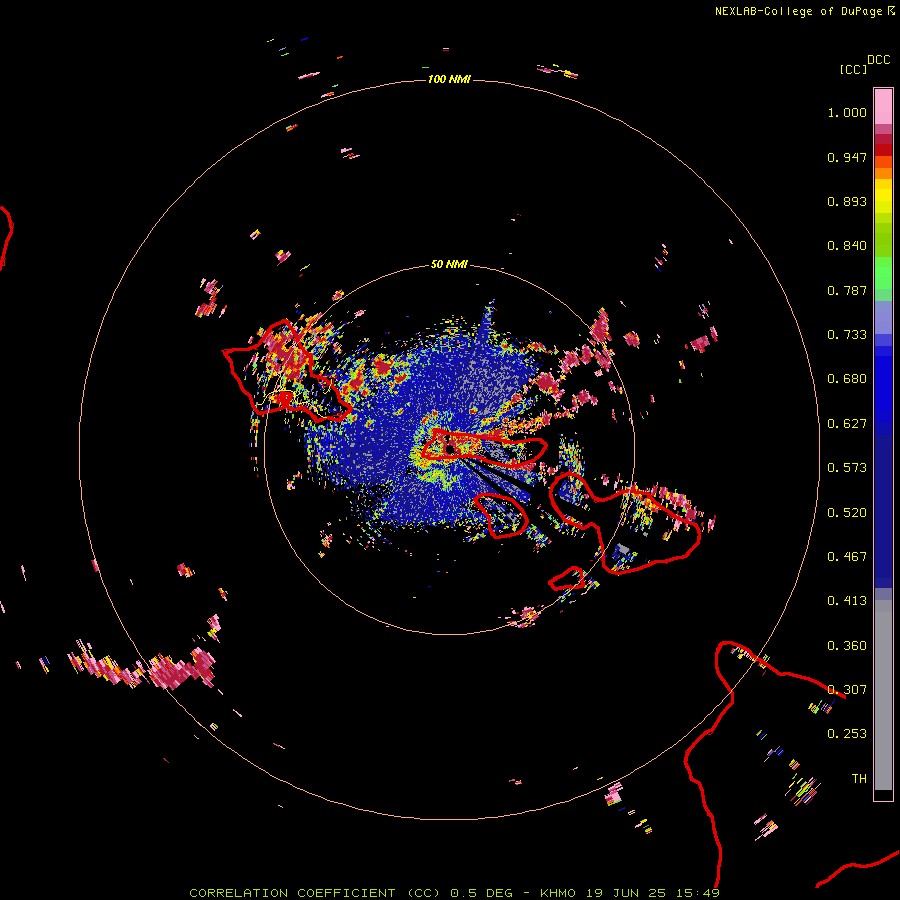Click the 0.253 colorbar value
900x900 pixels.
click(x=847, y=734)
